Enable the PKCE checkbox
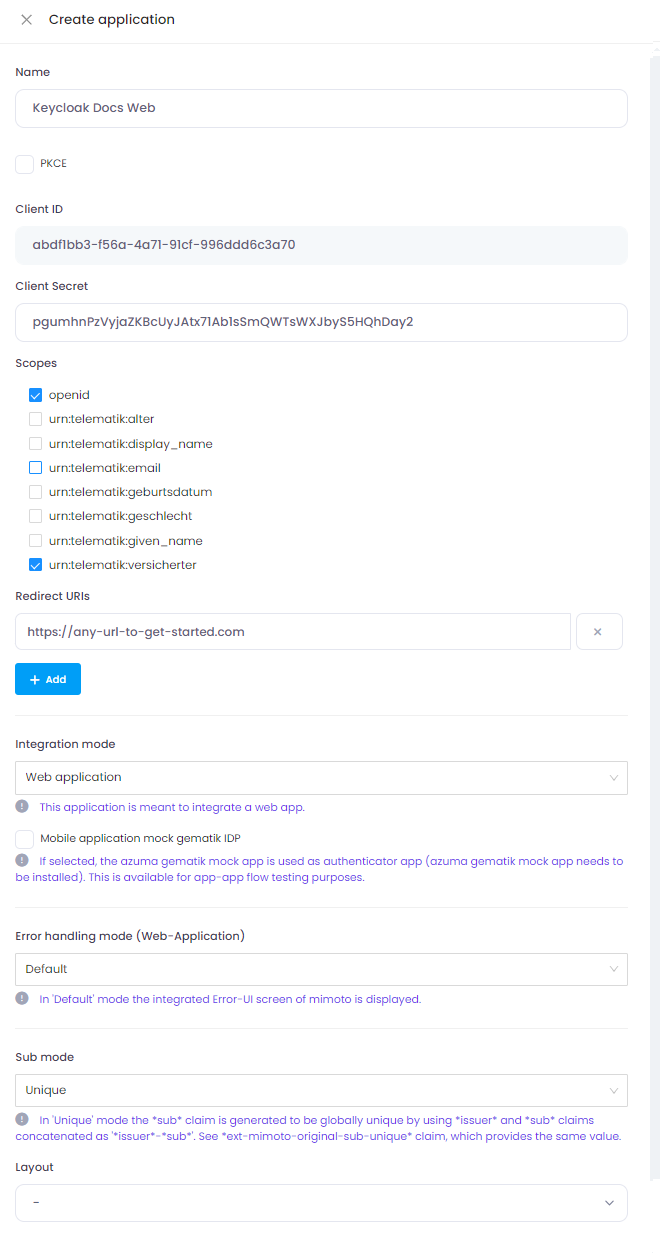The image size is (660, 1253). (24, 163)
